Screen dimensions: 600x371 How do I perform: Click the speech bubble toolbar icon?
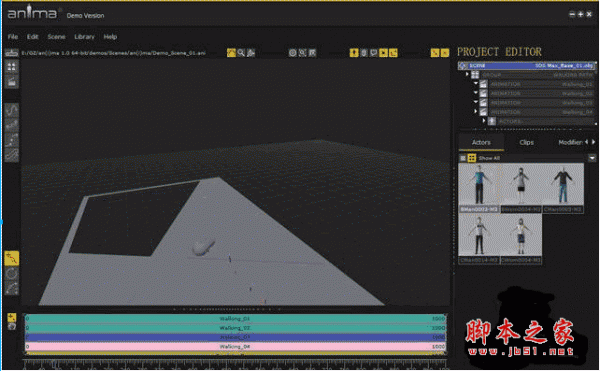(373, 53)
